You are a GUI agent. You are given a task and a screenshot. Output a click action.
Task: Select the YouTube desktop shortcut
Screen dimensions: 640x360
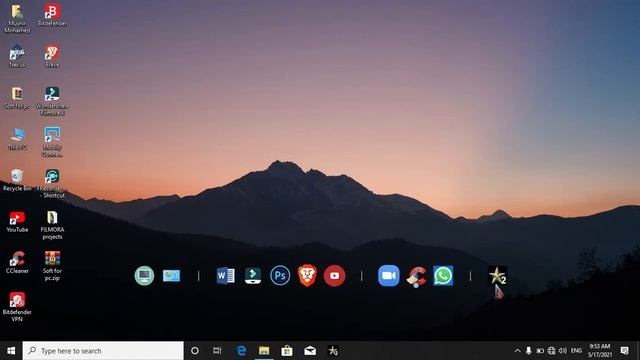(17, 222)
